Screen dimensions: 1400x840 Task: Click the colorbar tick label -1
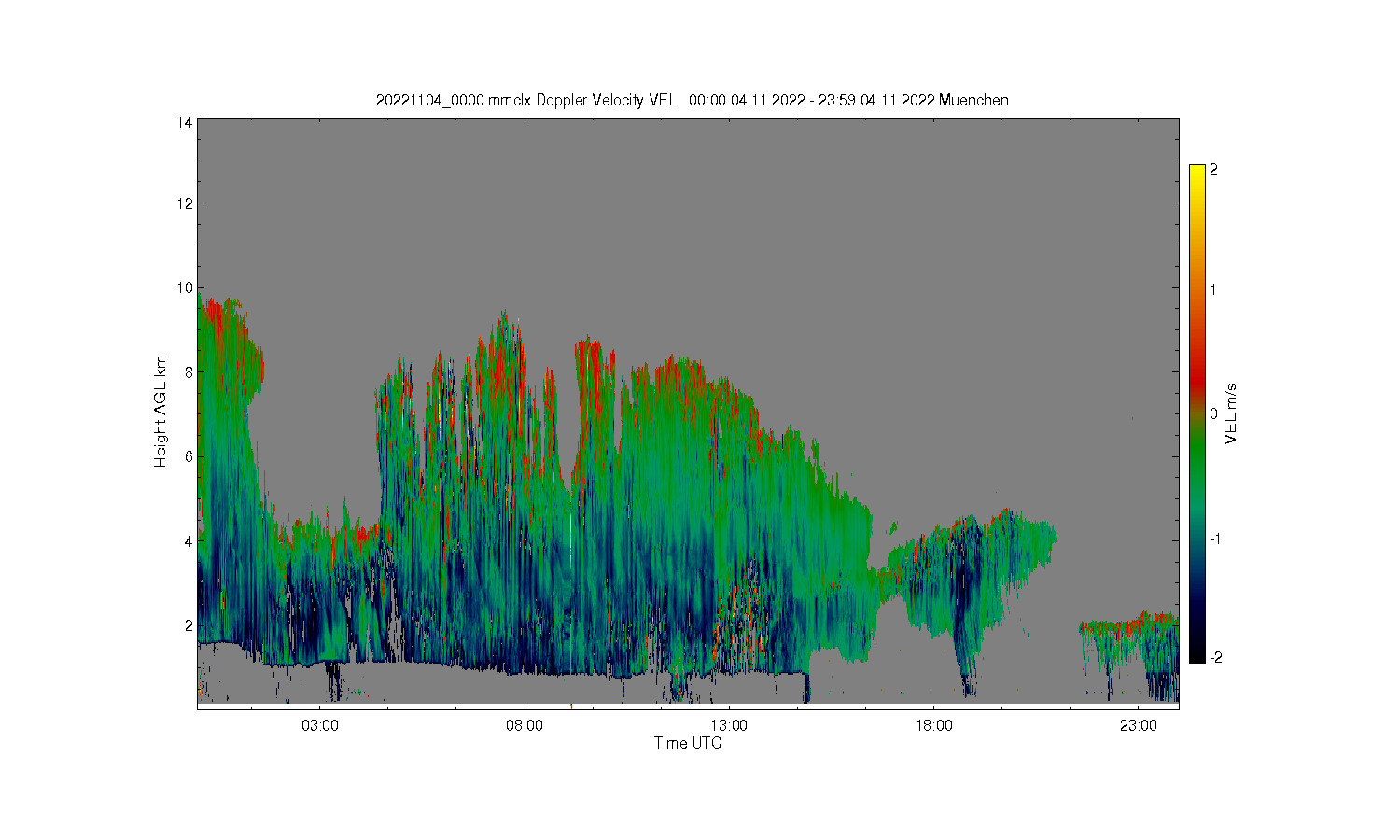[x=1215, y=539]
